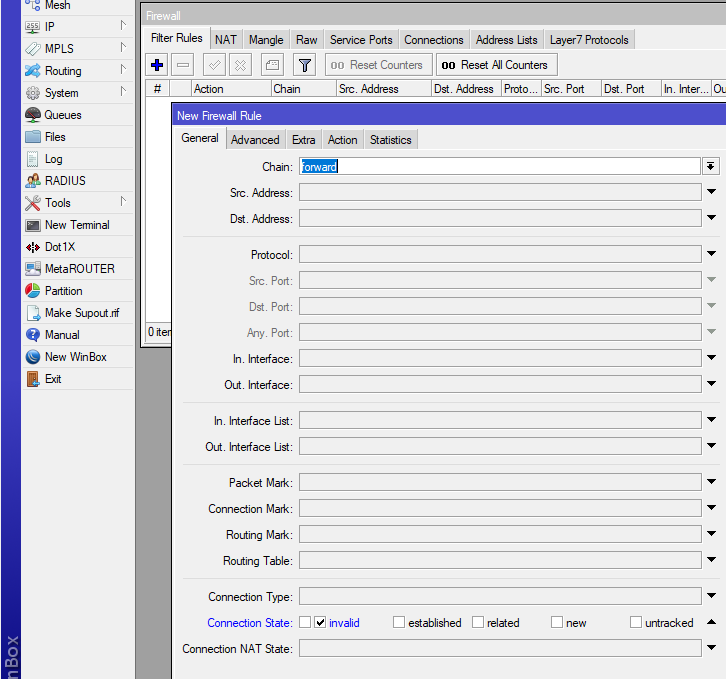Click the blue plus add rule icon
726x679 pixels.
click(157, 65)
